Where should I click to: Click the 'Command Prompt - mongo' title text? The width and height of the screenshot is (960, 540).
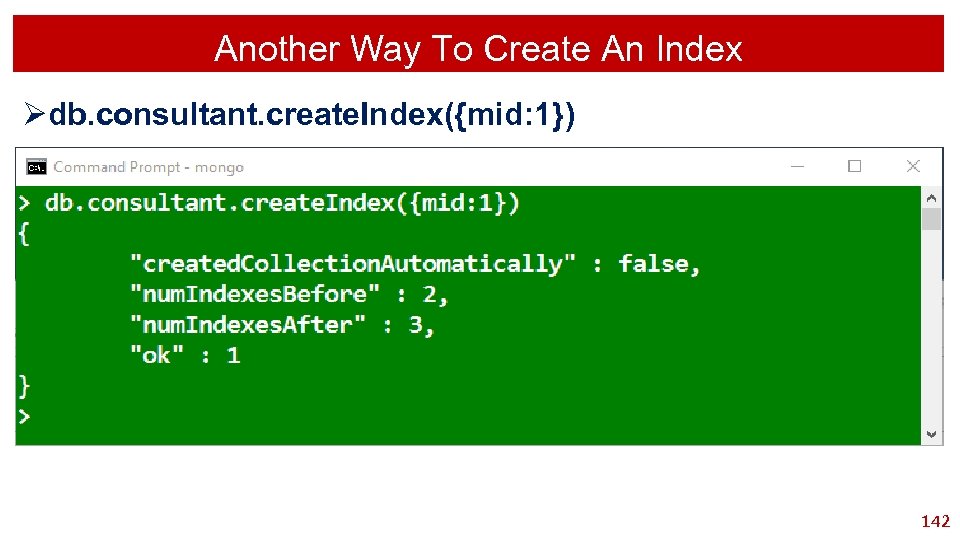tap(148, 167)
